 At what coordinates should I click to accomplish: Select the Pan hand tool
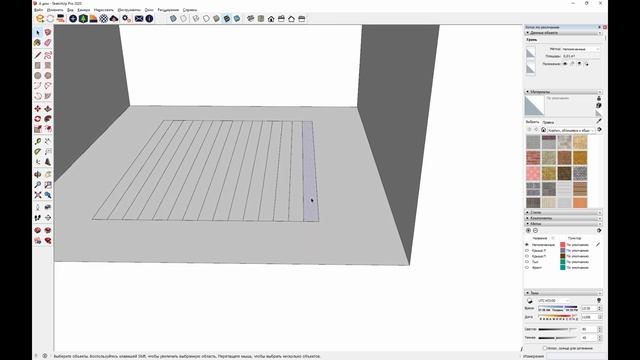(x=48, y=175)
